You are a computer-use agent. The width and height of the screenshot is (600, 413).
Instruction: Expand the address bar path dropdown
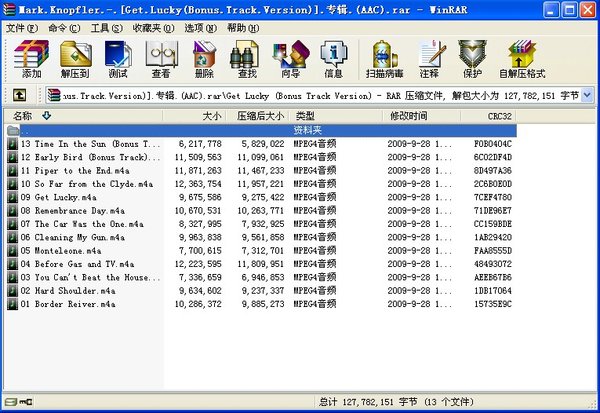587,95
